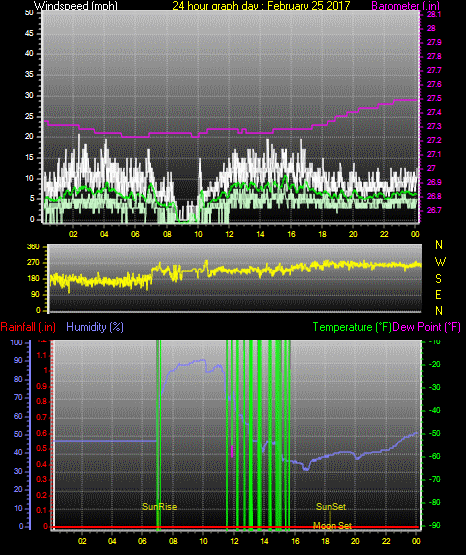Screen dimensions: 466x555
Task: Click the 'W' compass direction label
Action: [x=440, y=262]
